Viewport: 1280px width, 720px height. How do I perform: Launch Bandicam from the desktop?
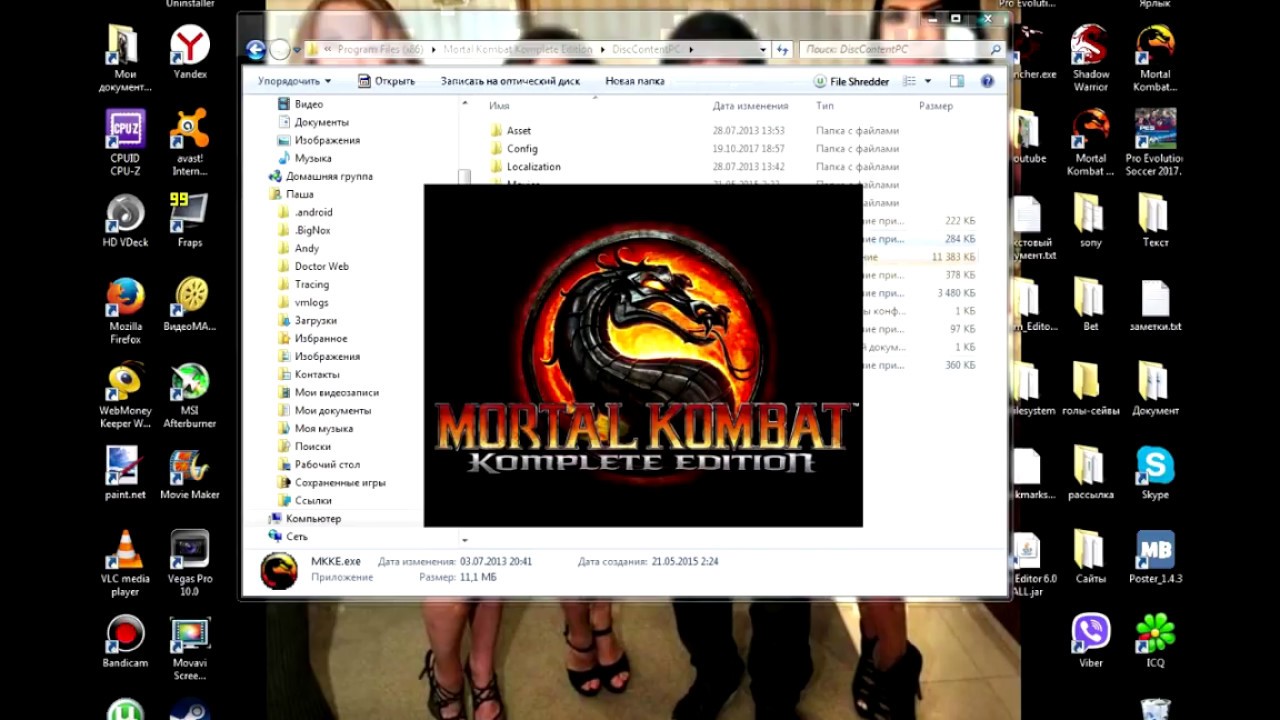click(125, 642)
